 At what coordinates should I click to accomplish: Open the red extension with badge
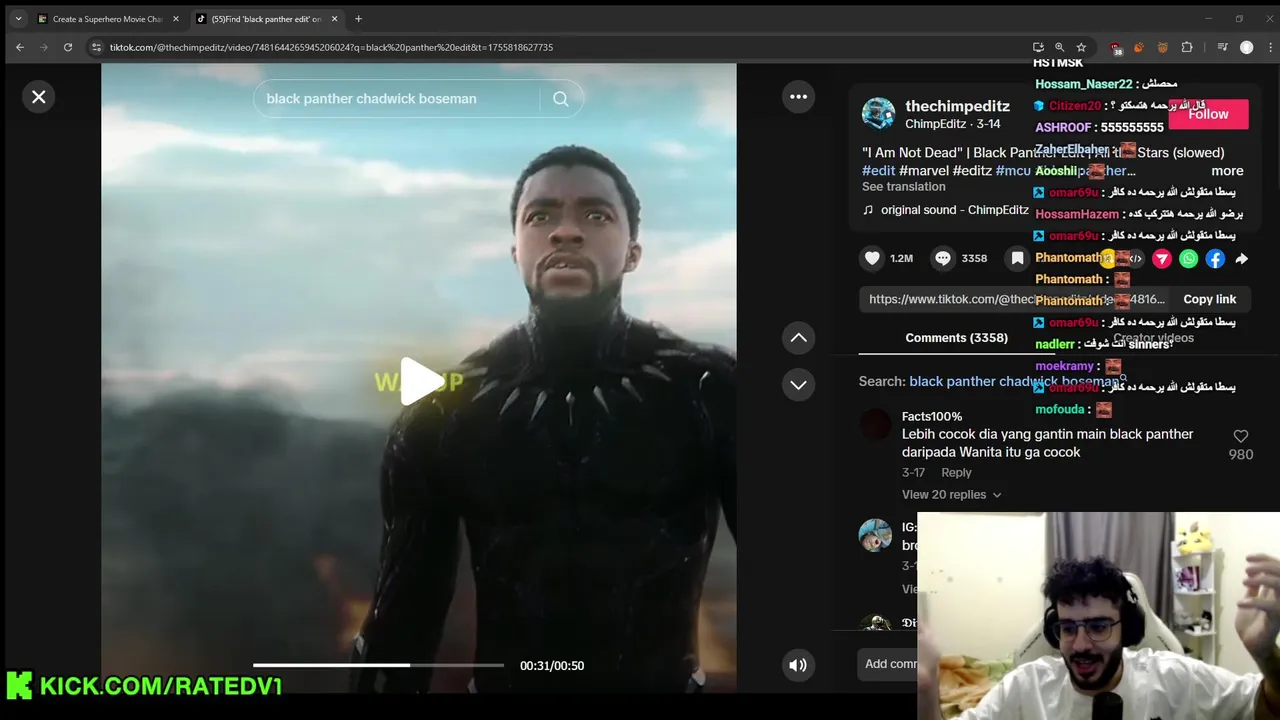1115,47
